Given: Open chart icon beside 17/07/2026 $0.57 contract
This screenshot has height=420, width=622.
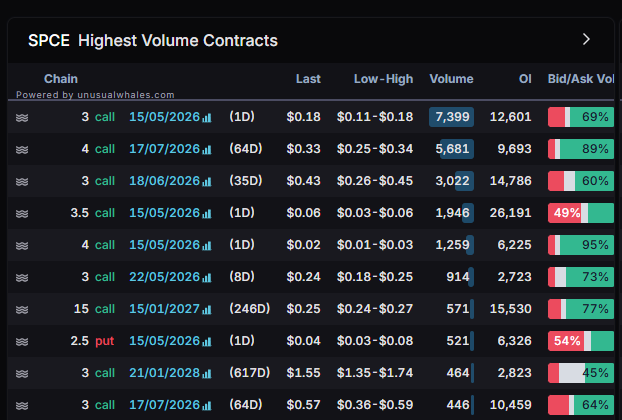Looking at the screenshot, I should click(x=207, y=406).
